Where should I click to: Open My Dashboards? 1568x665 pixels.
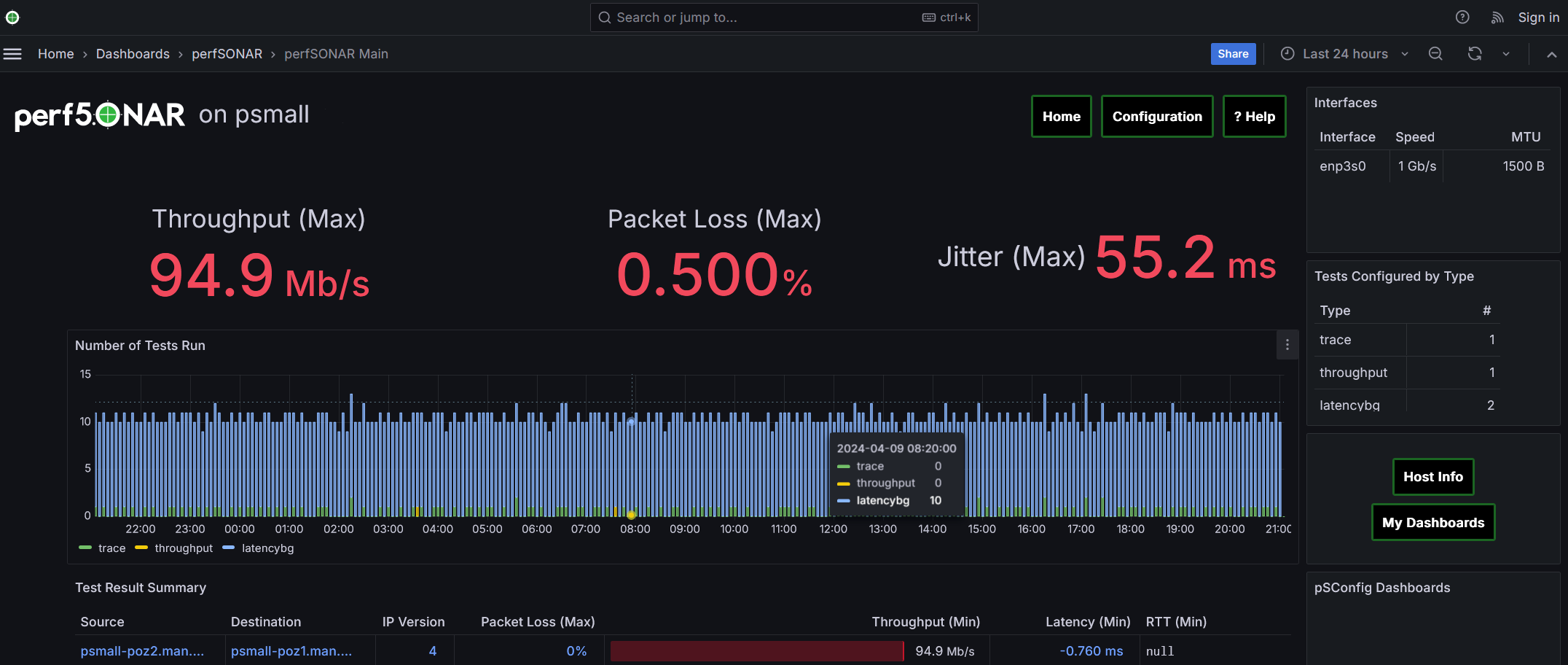[1433, 523]
